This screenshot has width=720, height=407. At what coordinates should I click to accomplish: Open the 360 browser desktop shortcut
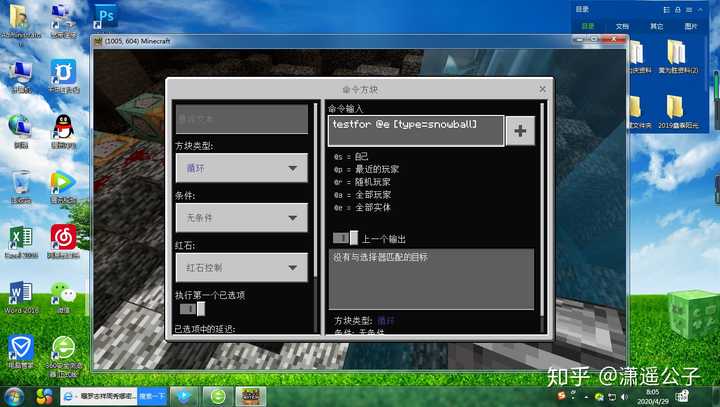pos(63,355)
